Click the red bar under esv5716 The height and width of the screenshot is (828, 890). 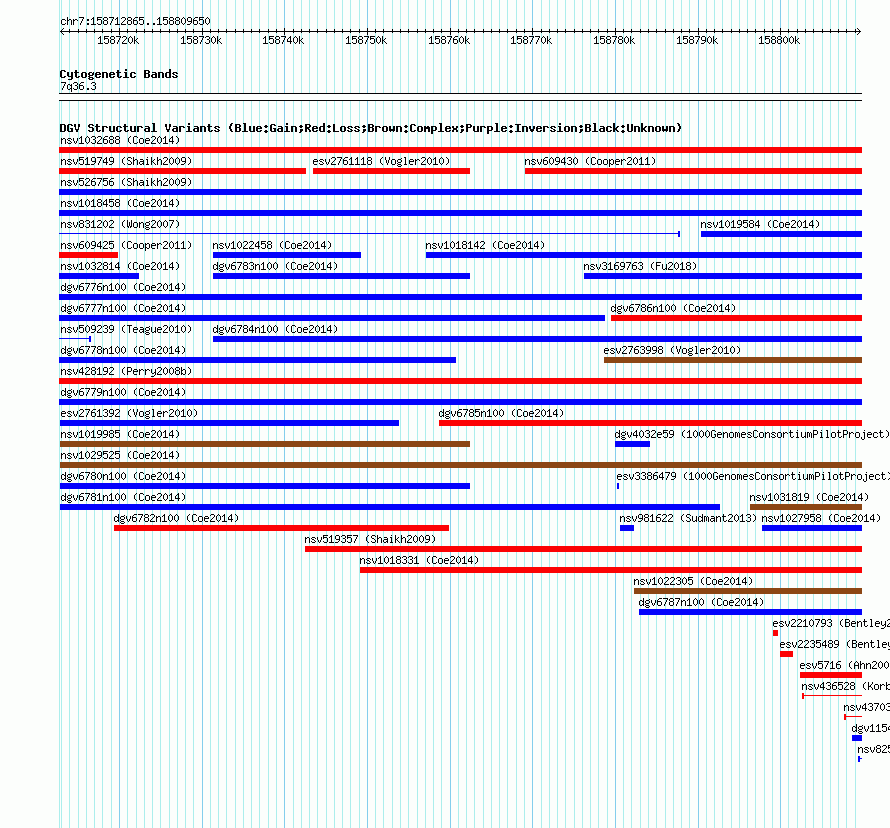click(831, 675)
